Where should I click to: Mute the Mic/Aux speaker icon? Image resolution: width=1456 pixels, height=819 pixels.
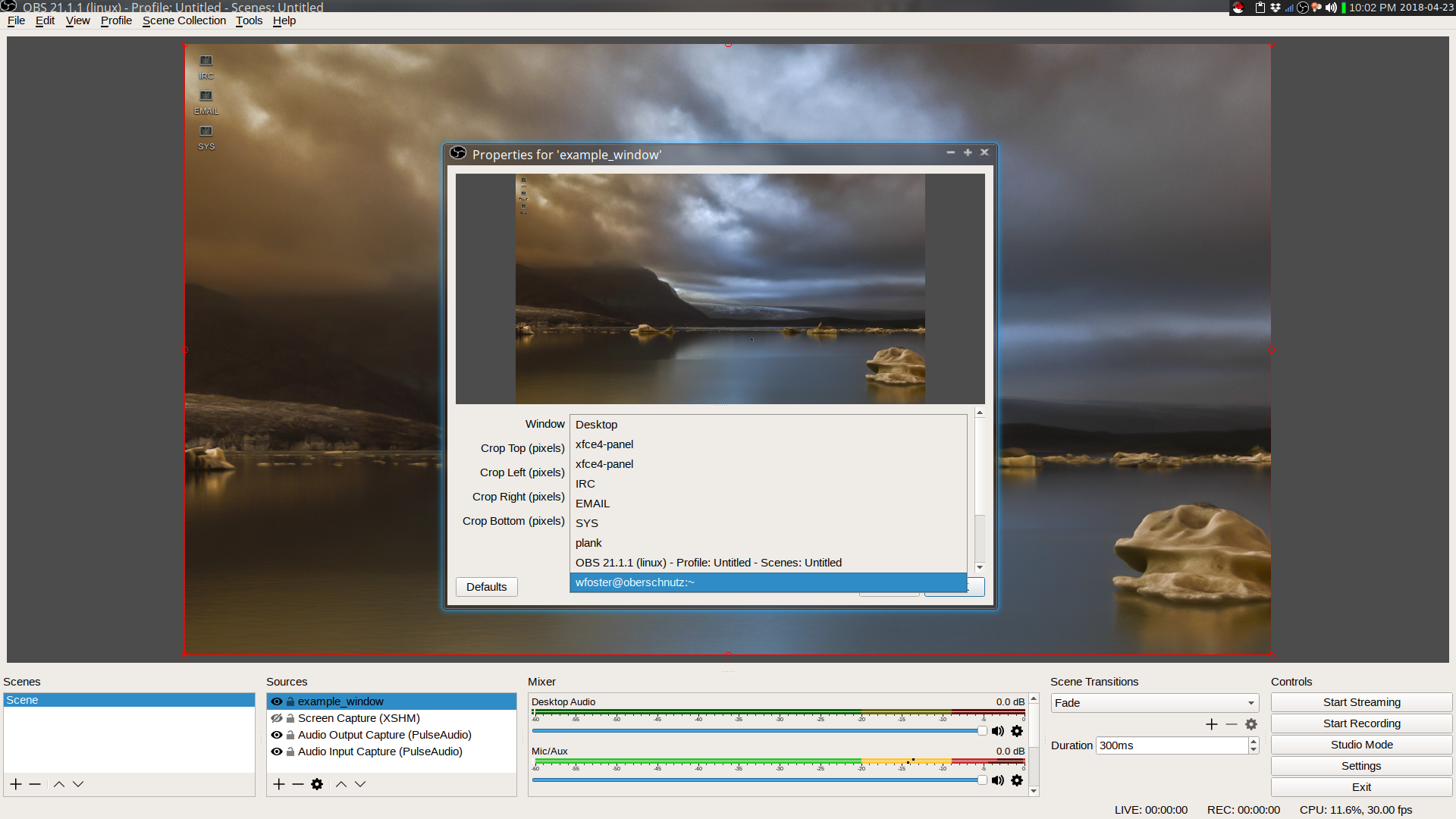click(x=997, y=780)
